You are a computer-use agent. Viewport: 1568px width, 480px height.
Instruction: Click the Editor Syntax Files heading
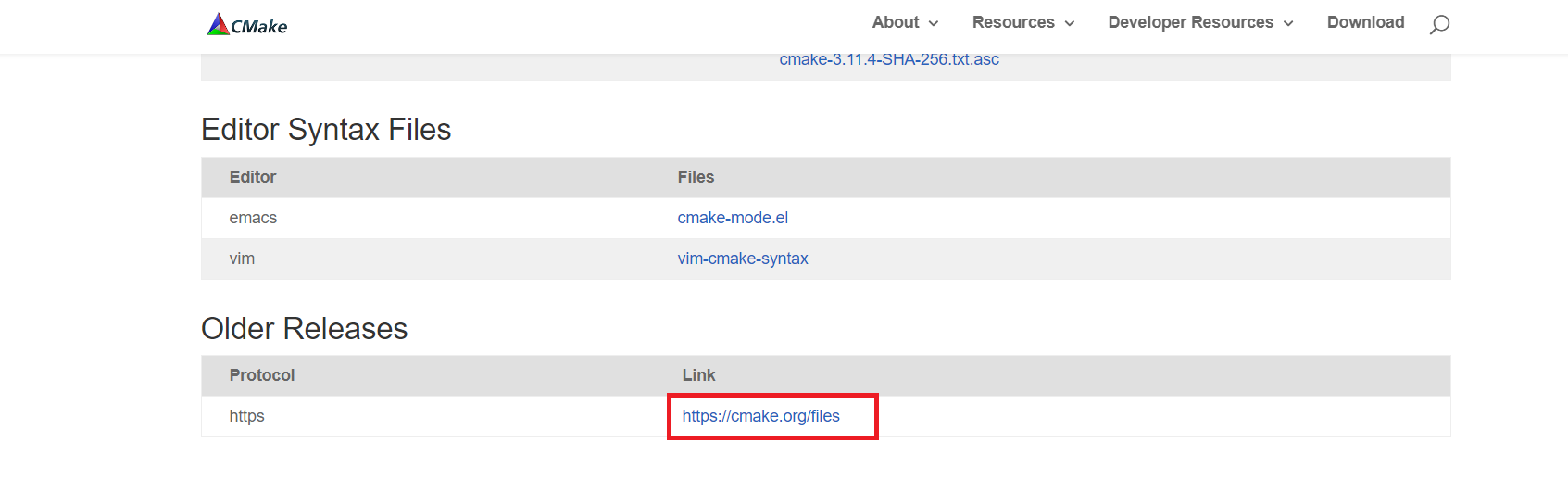tap(326, 130)
